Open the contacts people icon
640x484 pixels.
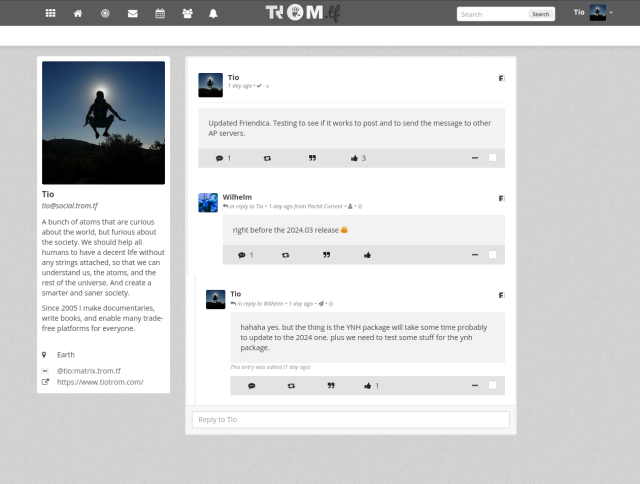pos(187,13)
